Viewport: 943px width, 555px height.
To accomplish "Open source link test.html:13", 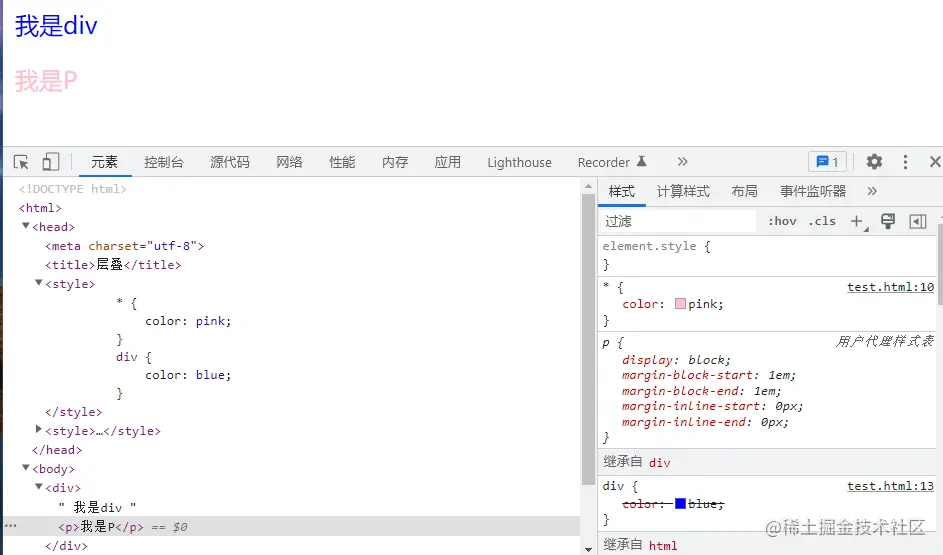I will (890, 486).
